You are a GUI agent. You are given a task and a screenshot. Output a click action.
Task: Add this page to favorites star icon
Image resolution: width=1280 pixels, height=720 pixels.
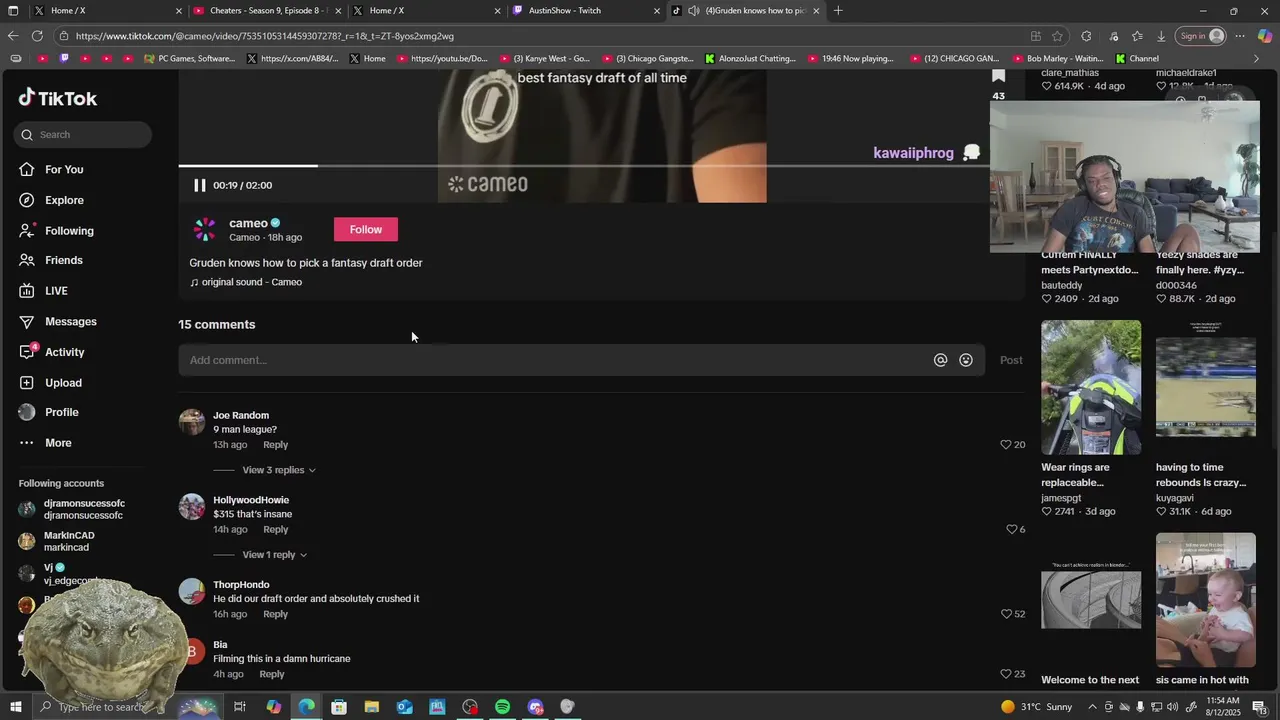coord(1057,36)
